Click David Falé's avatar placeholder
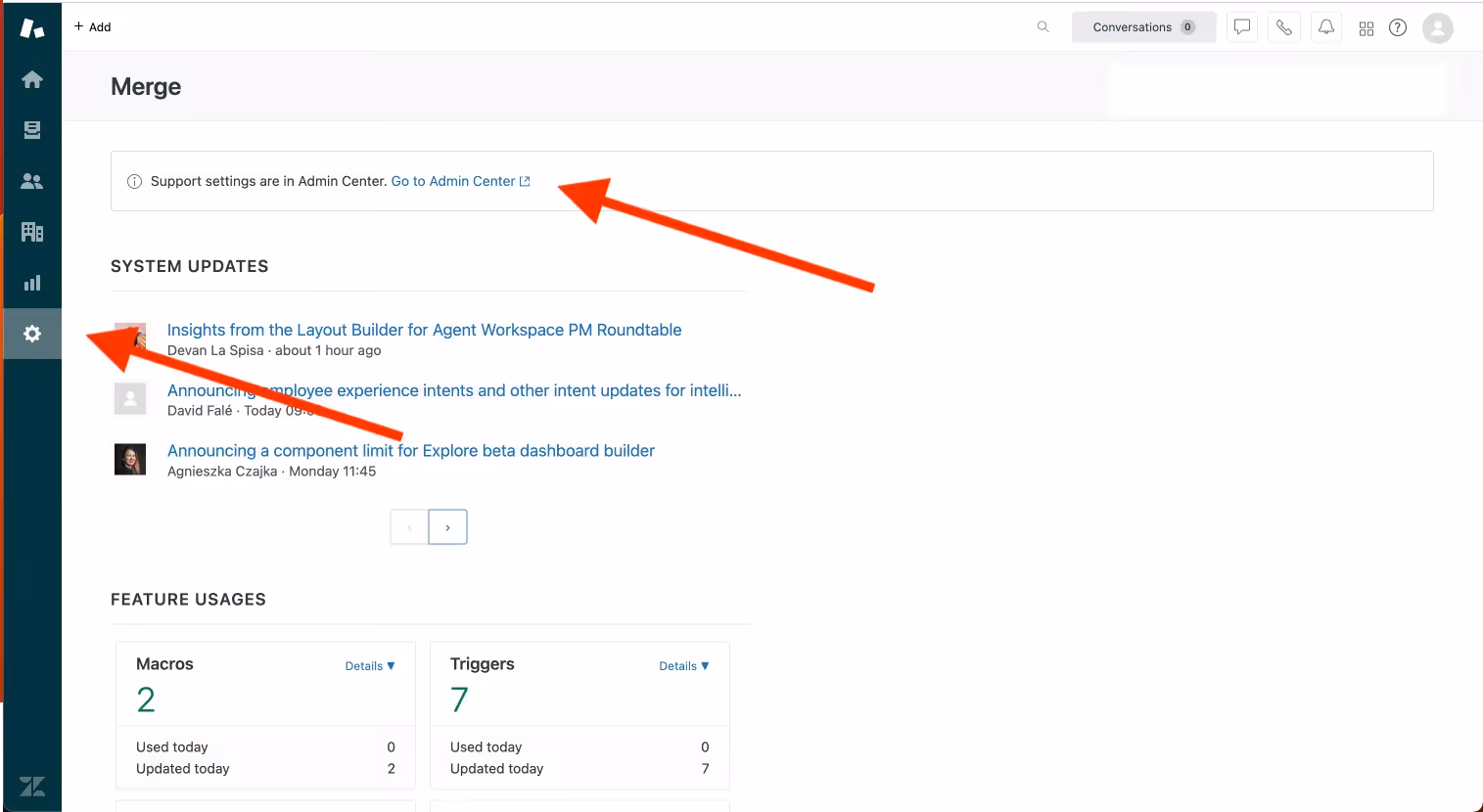This screenshot has width=1483, height=812. pos(130,399)
